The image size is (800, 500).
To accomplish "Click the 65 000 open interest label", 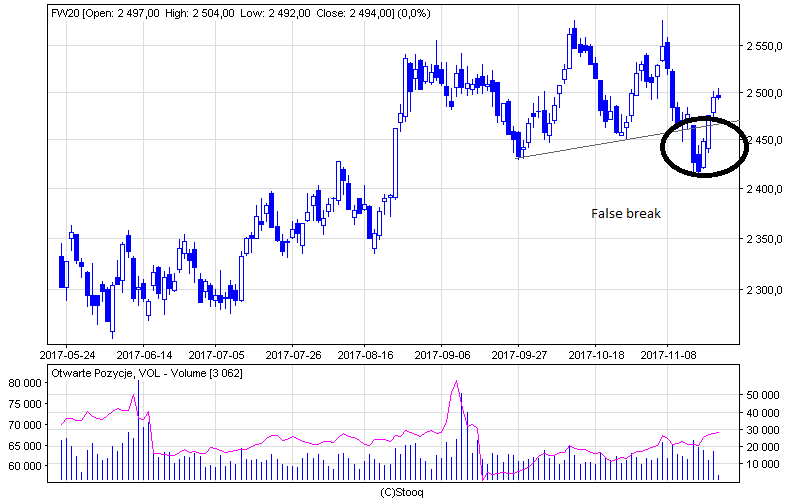I will tap(24, 446).
